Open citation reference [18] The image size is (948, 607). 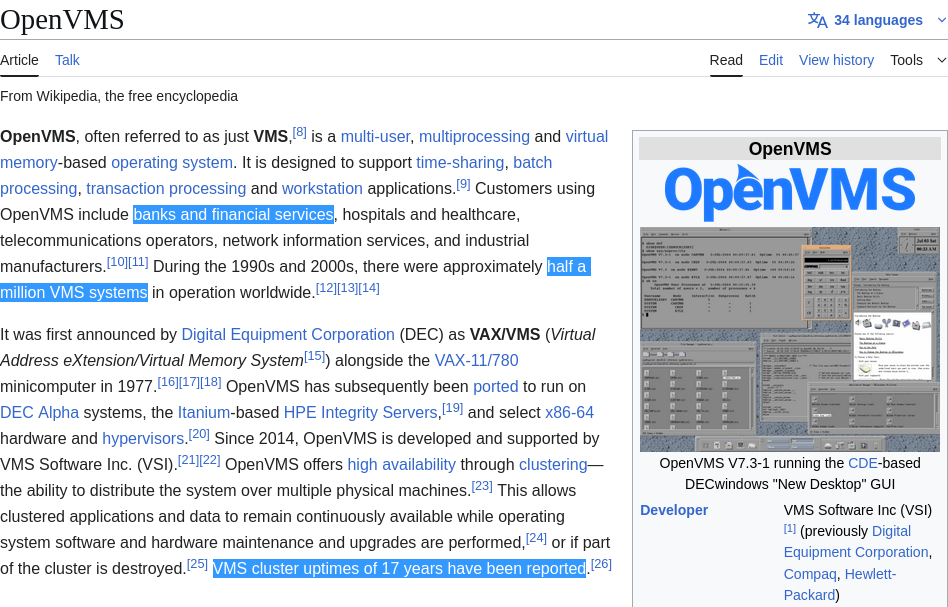point(210,382)
